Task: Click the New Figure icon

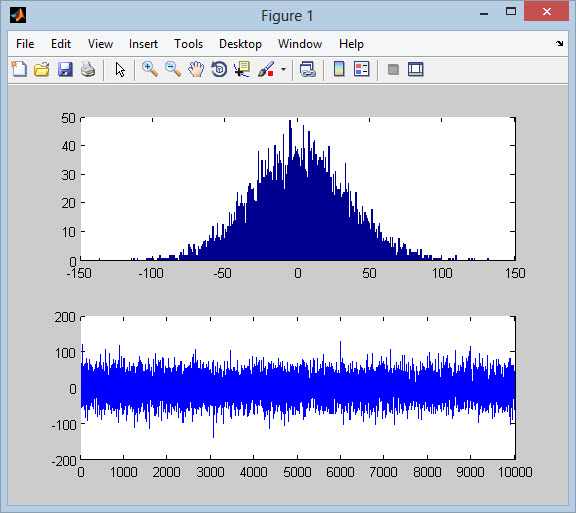Action: [19, 69]
